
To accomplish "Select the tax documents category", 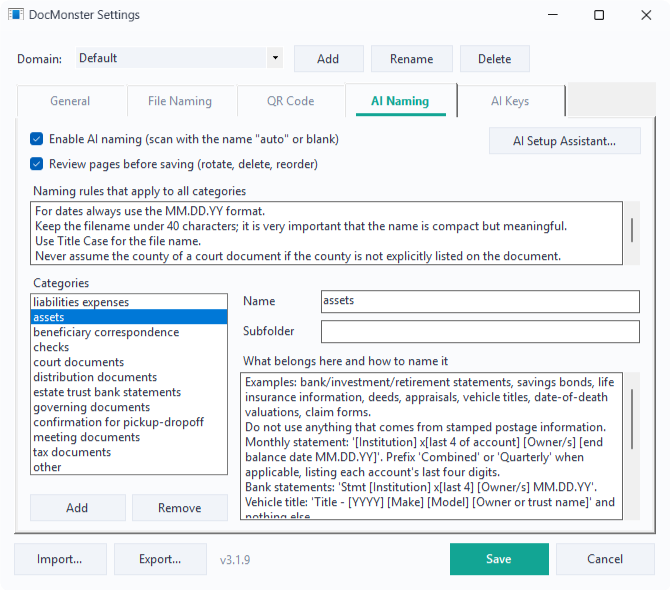I will [x=129, y=452].
